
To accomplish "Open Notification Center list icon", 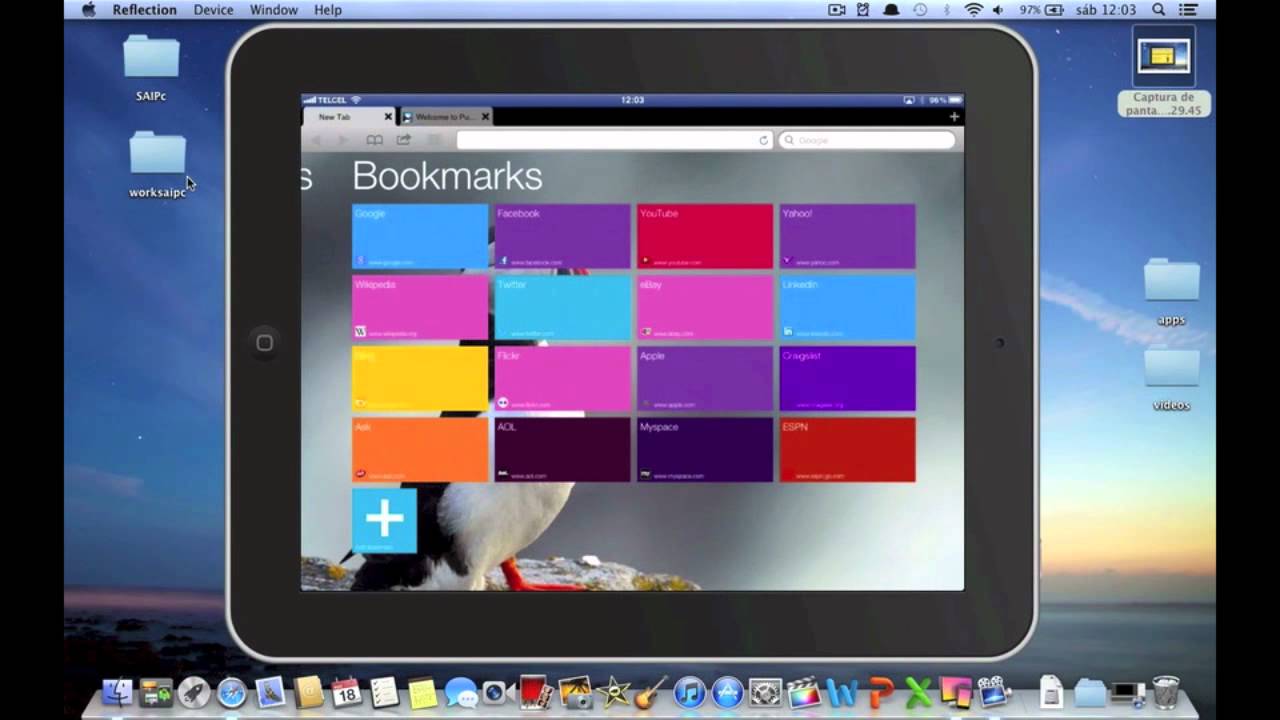I will pos(1188,10).
